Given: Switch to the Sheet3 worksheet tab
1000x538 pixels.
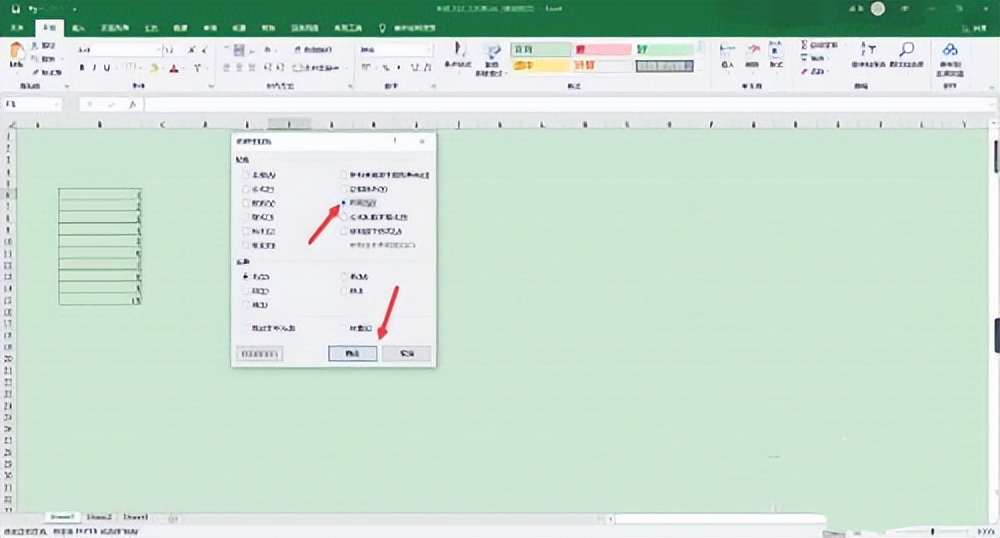Looking at the screenshot, I should click(135, 518).
